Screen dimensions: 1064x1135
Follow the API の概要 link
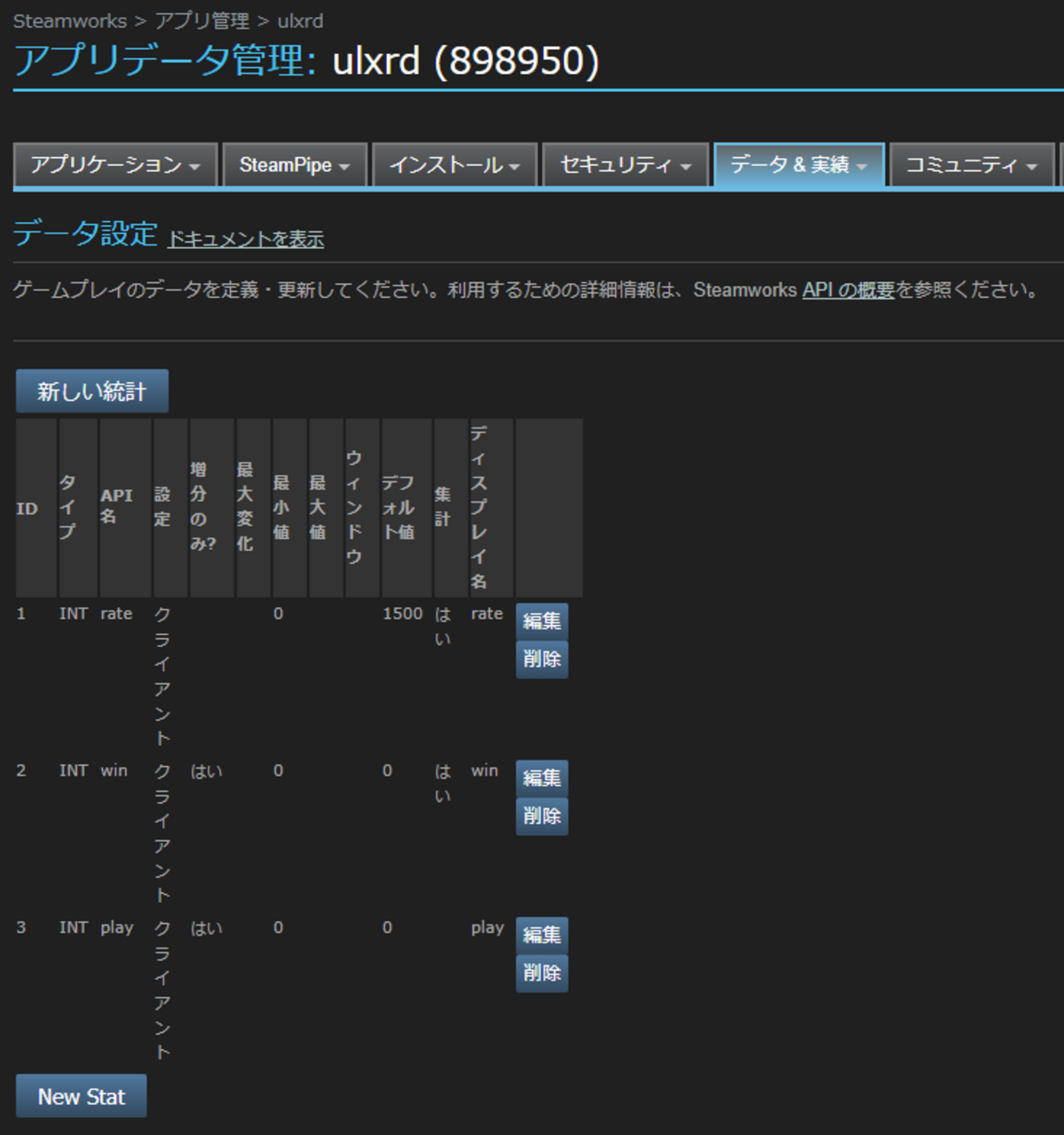coord(848,291)
